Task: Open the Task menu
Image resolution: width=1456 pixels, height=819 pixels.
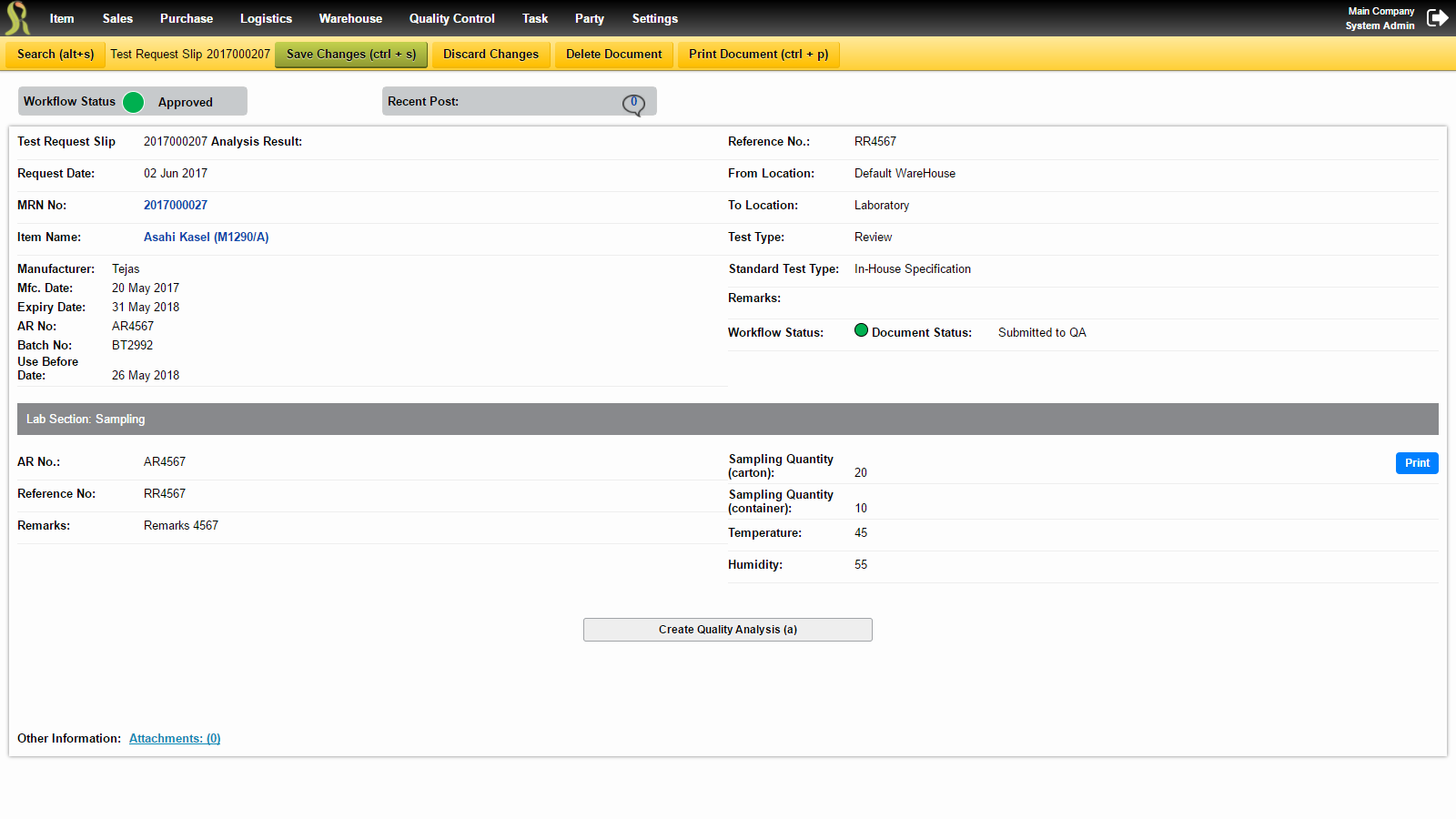Action: click(535, 18)
